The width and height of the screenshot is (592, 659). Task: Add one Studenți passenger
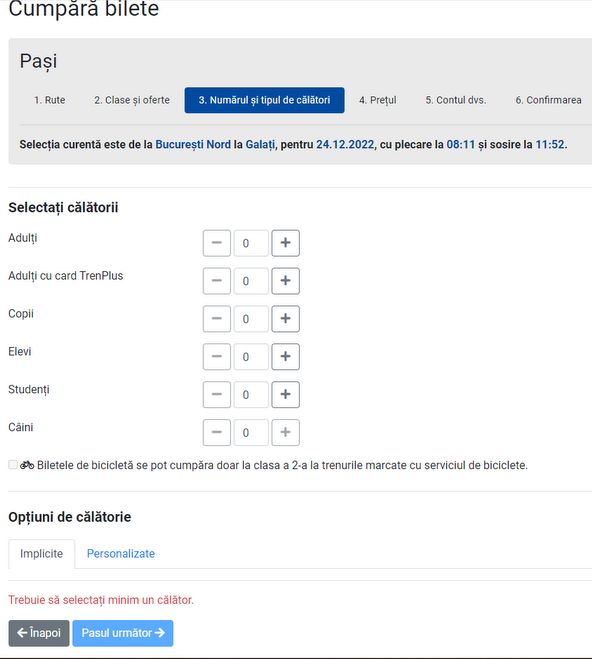(285, 394)
